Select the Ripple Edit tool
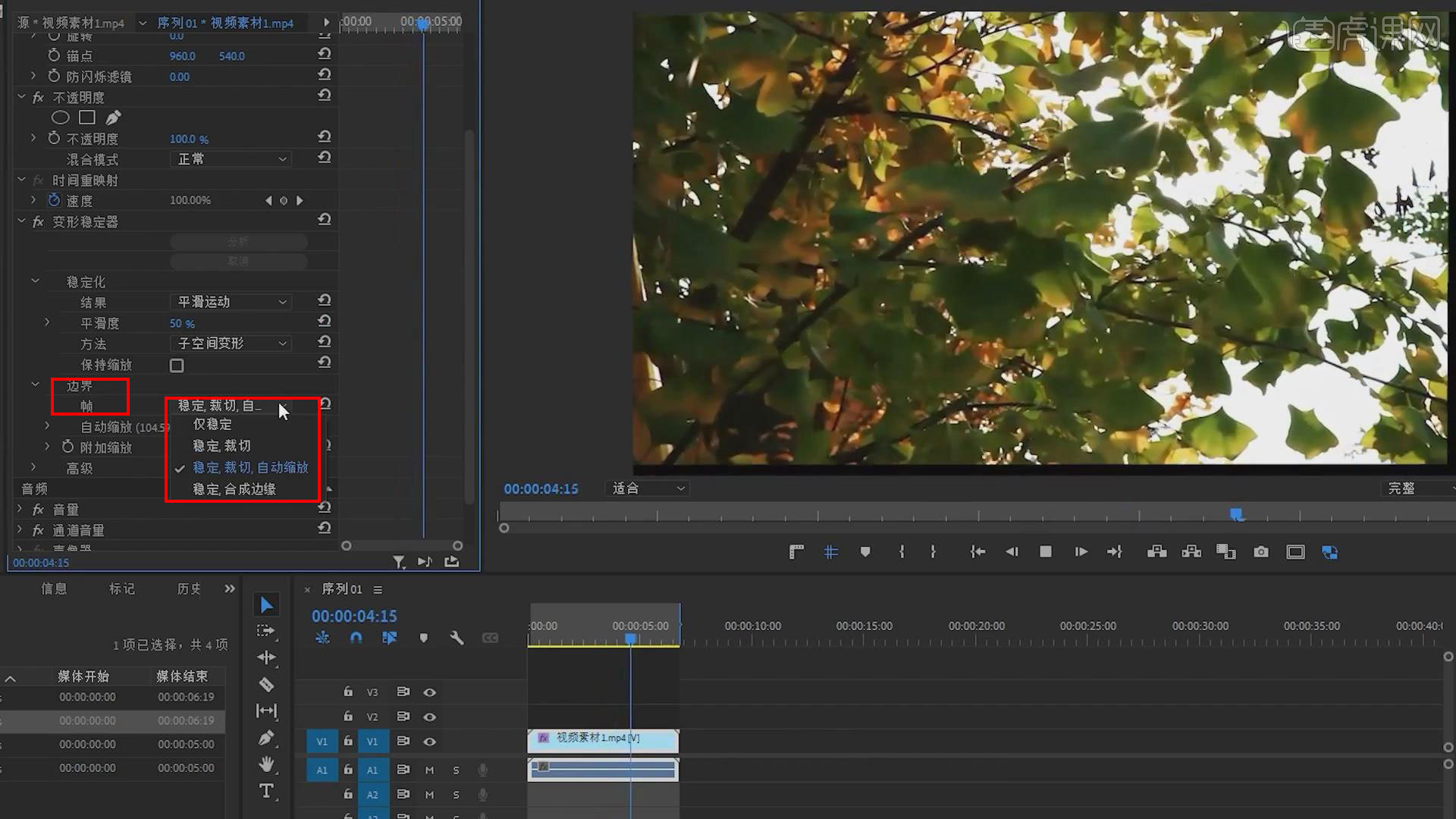The height and width of the screenshot is (819, 1456). click(x=266, y=657)
